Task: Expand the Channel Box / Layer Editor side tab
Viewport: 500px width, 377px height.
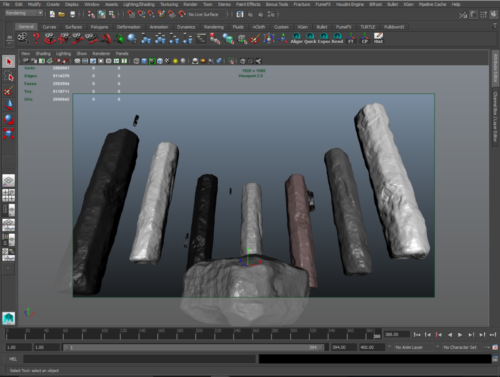Action: pos(495,117)
